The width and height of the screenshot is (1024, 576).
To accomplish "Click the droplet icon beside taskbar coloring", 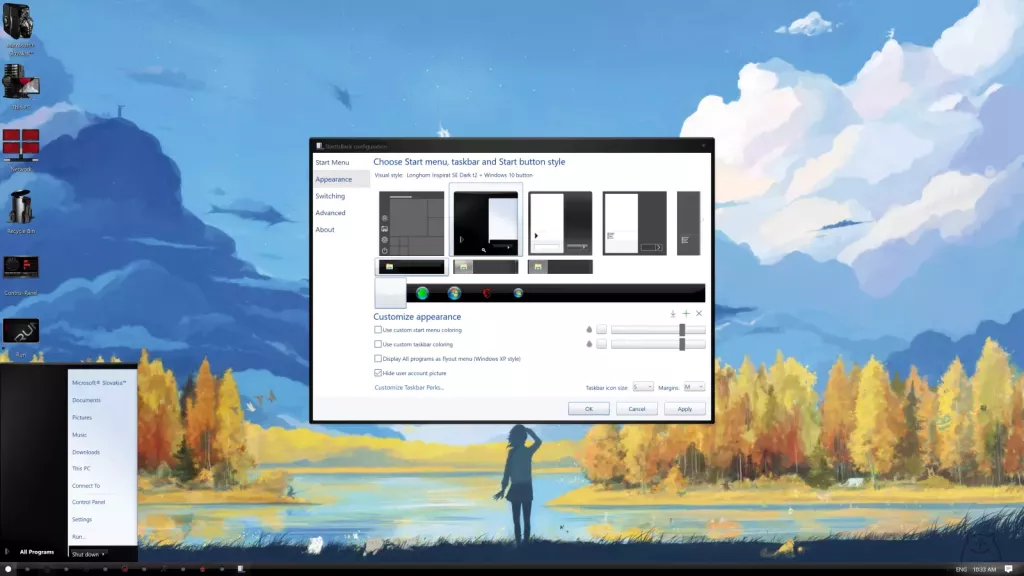I will (589, 343).
